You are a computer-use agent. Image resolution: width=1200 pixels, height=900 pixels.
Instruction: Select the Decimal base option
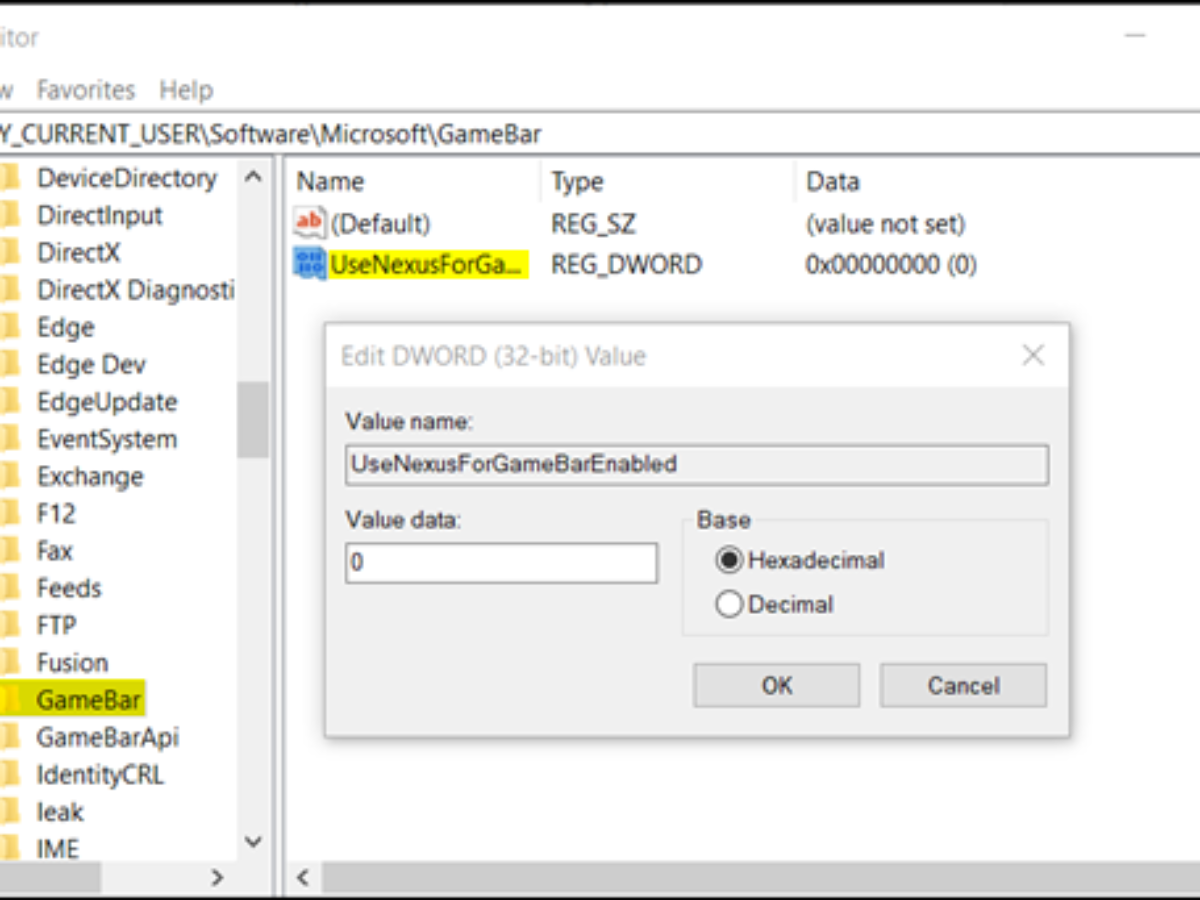coord(730,604)
